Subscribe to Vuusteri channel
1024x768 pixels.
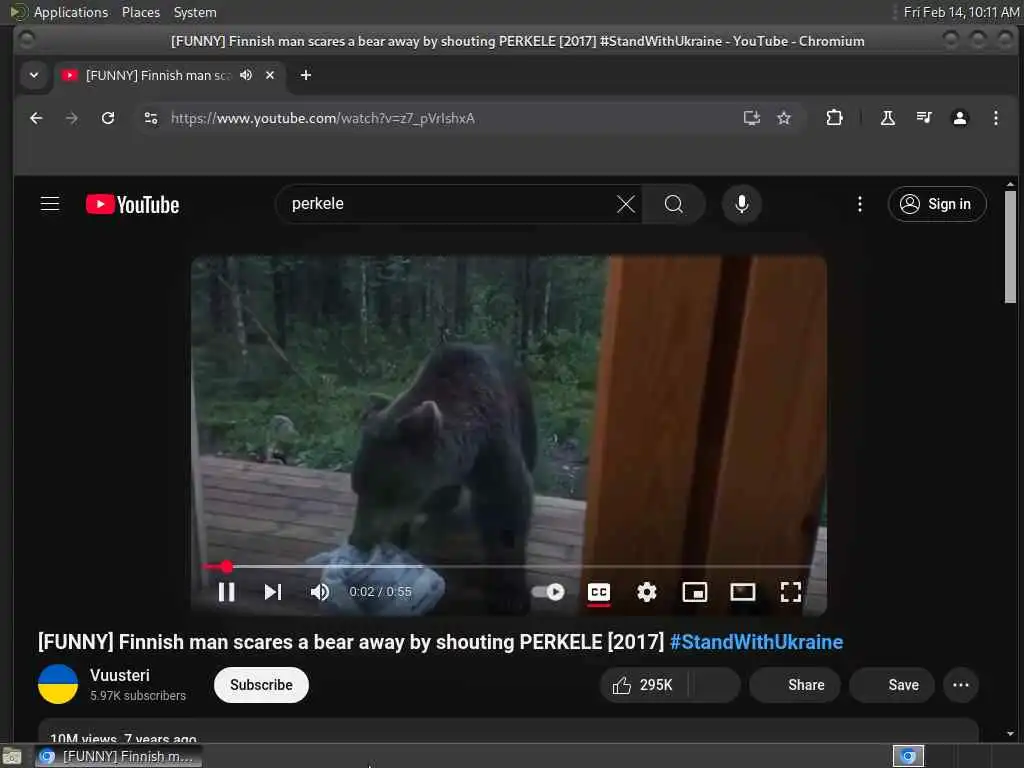point(261,684)
